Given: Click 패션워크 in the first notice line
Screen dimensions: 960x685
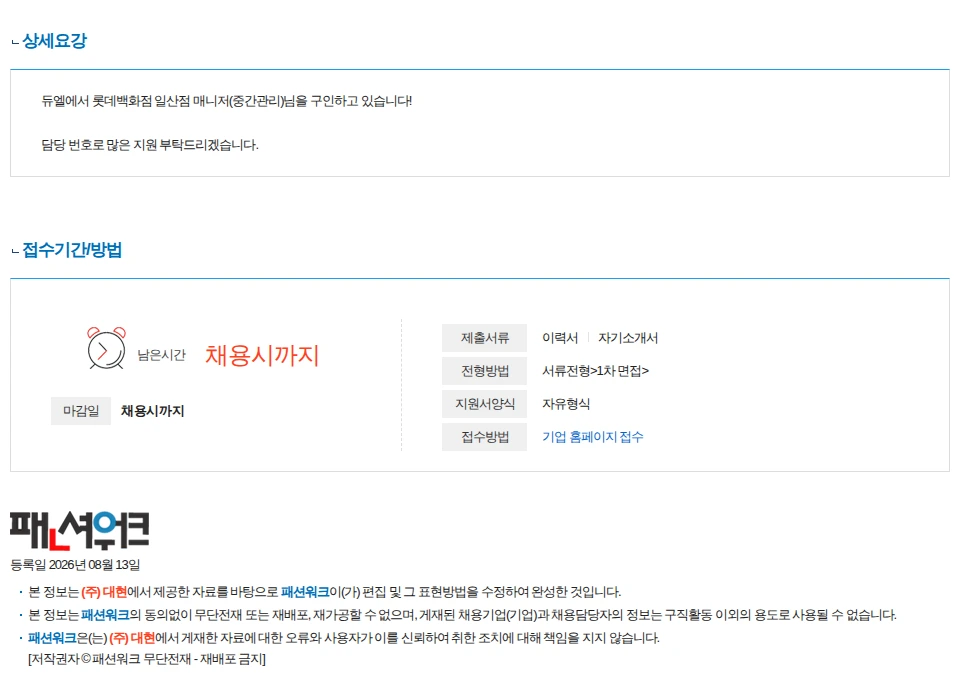Looking at the screenshot, I should pos(305,592).
